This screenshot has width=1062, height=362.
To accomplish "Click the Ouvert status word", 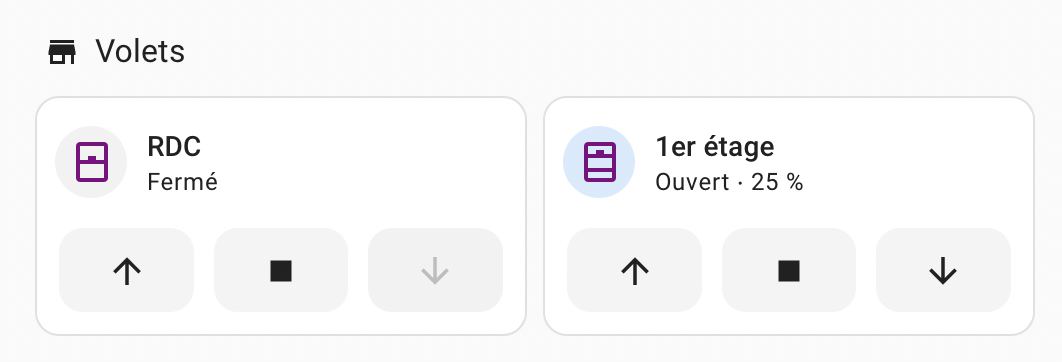I will [x=692, y=182].
